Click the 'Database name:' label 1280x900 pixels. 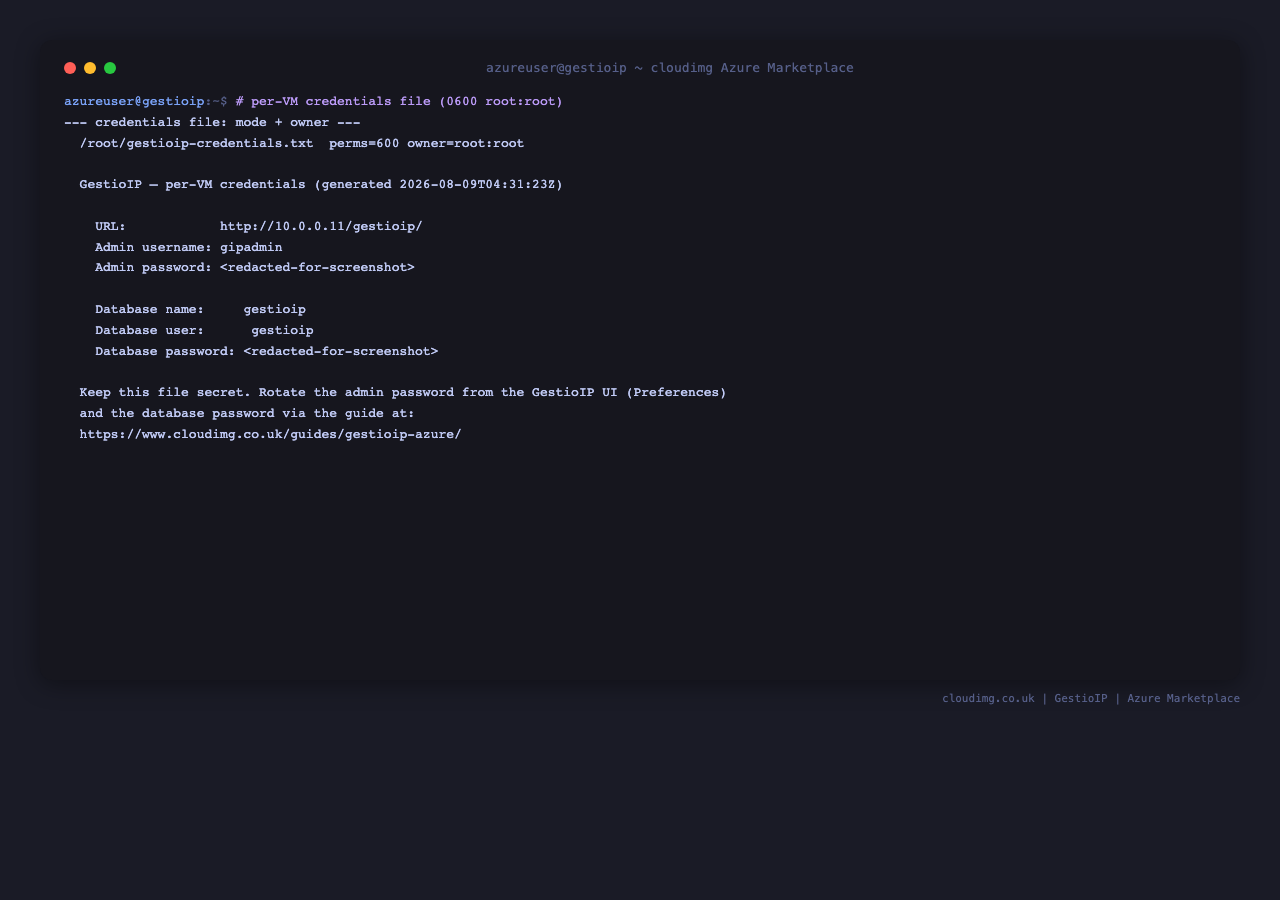[149, 310]
